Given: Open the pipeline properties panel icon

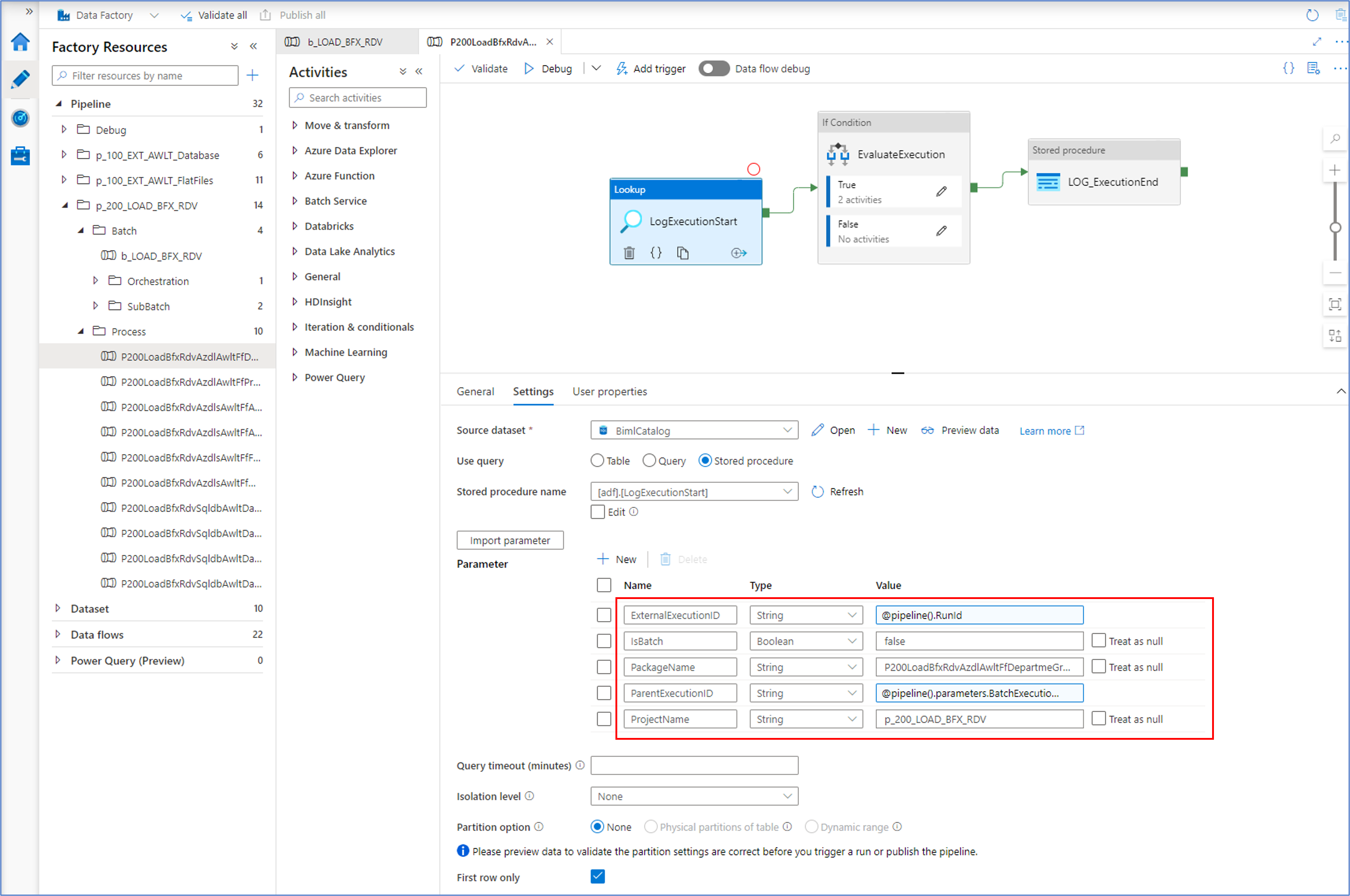Looking at the screenshot, I should (x=1314, y=69).
